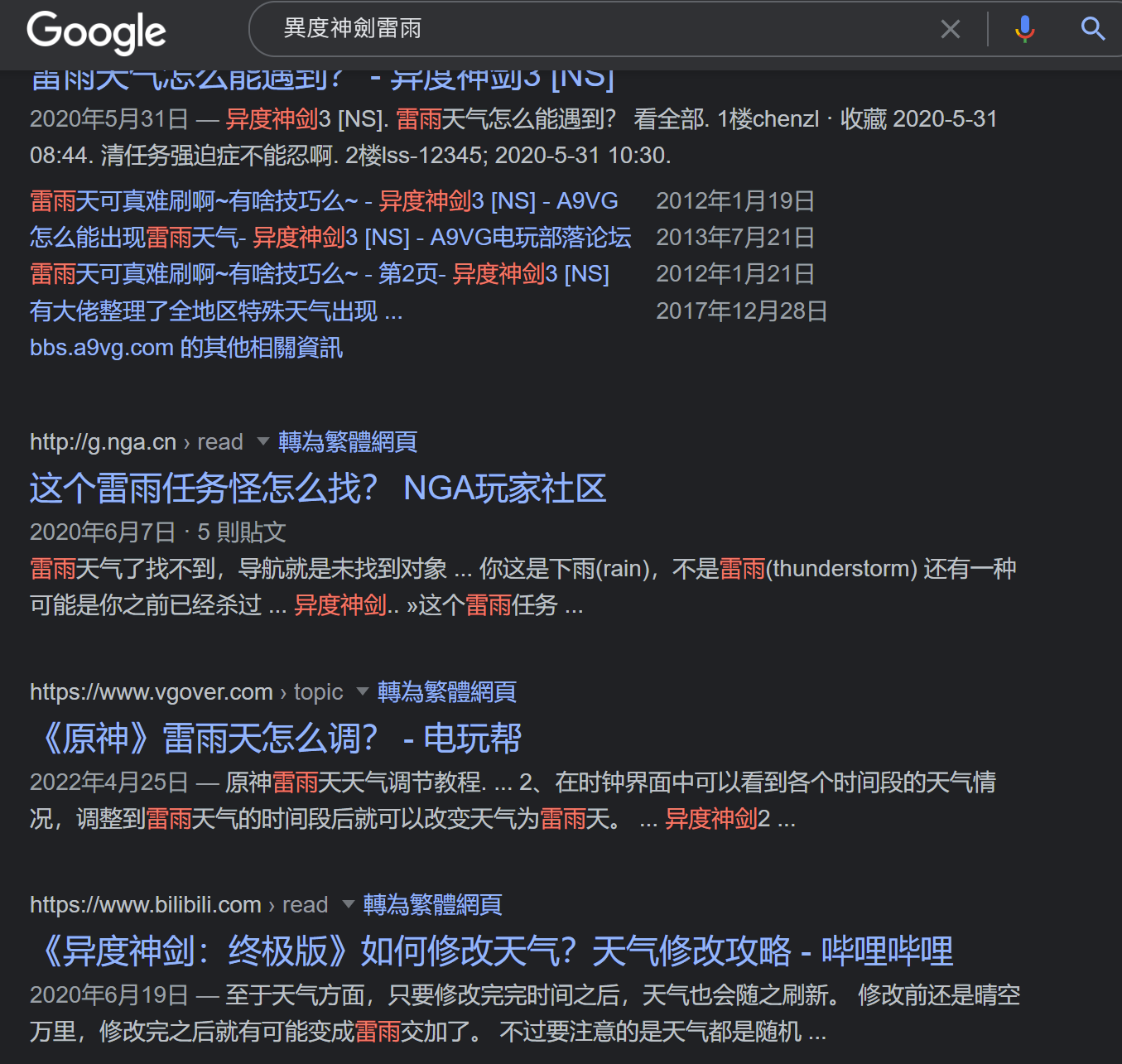The height and width of the screenshot is (1064, 1122).
Task: Start voice search with microphone icon
Action: (x=1024, y=29)
